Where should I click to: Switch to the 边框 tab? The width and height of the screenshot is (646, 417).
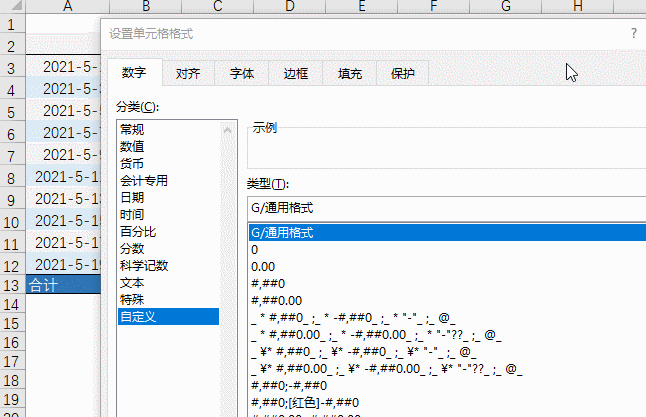pos(295,73)
